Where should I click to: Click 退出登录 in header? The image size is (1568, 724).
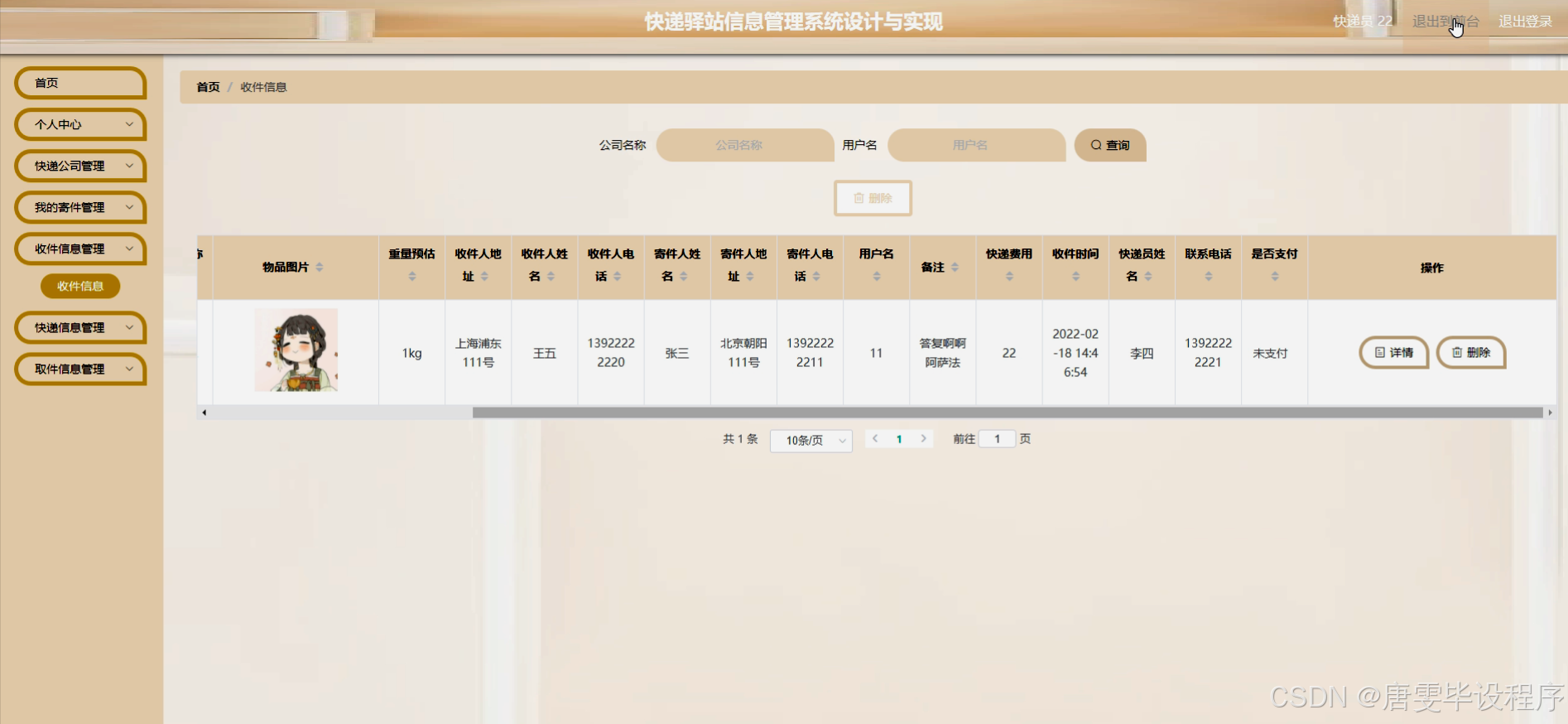(1525, 22)
